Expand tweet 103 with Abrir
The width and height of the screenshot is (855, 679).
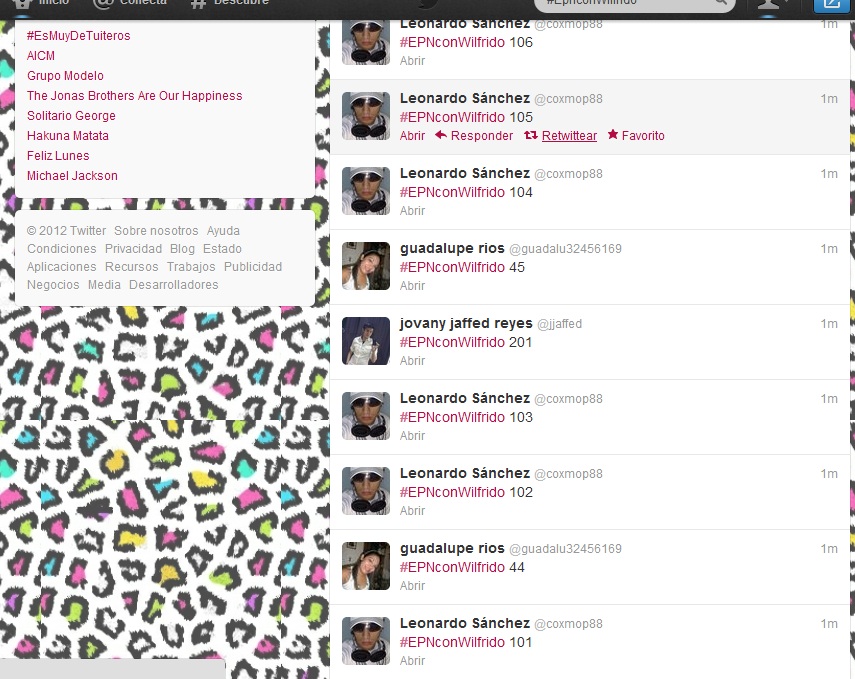click(412, 436)
